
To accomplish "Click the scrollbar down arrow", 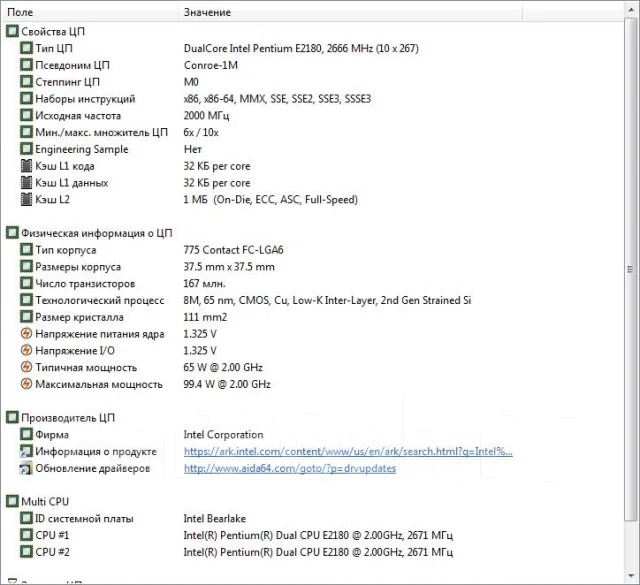I will coord(631,576).
